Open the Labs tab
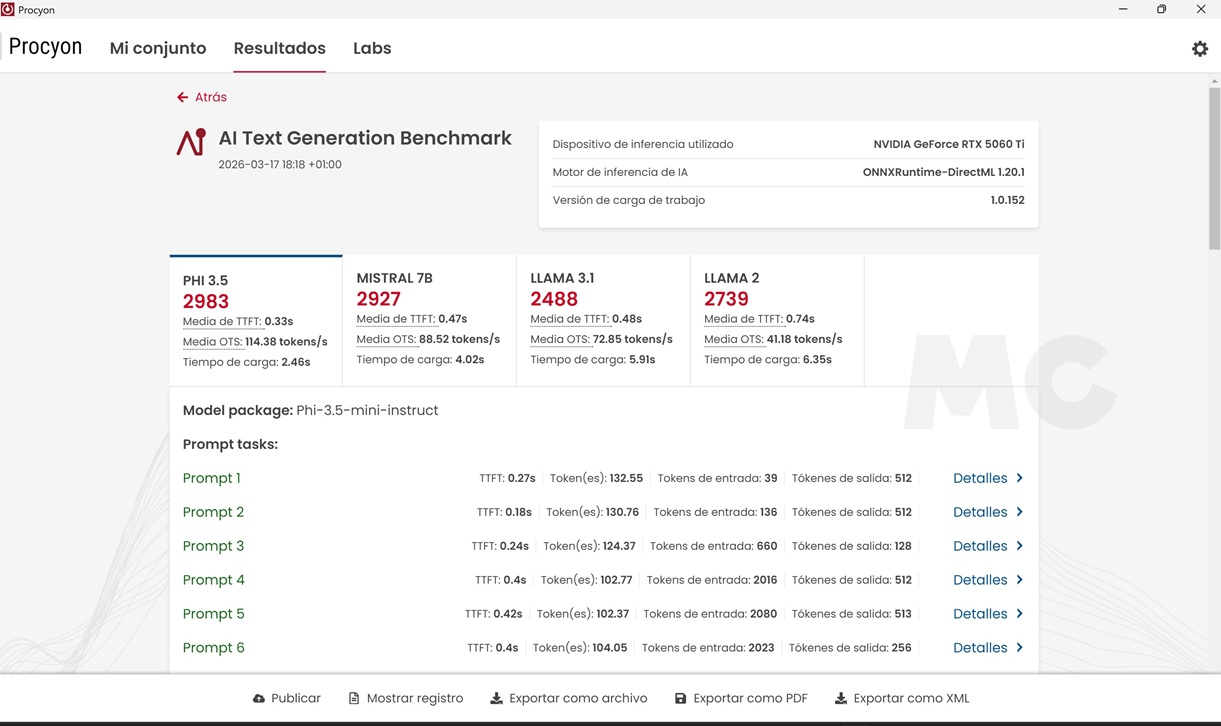This screenshot has width=1221, height=726. pyautogui.click(x=372, y=48)
